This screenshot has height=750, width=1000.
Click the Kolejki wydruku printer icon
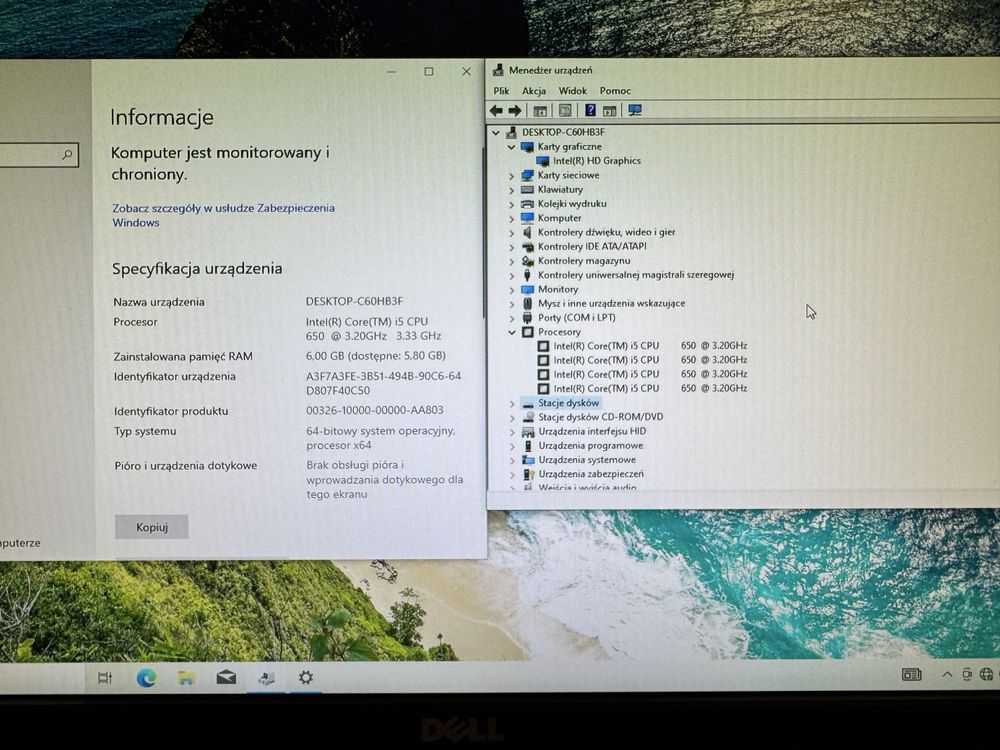click(527, 204)
